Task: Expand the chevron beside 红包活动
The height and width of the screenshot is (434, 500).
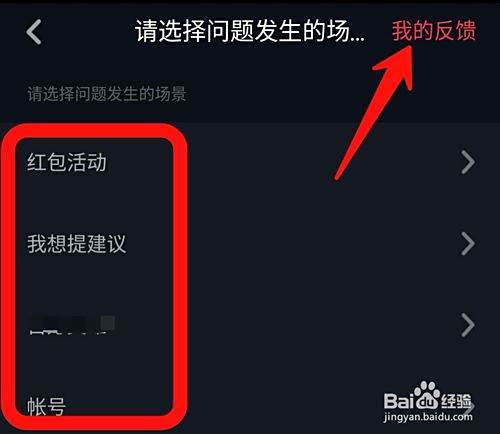Action: [468, 162]
